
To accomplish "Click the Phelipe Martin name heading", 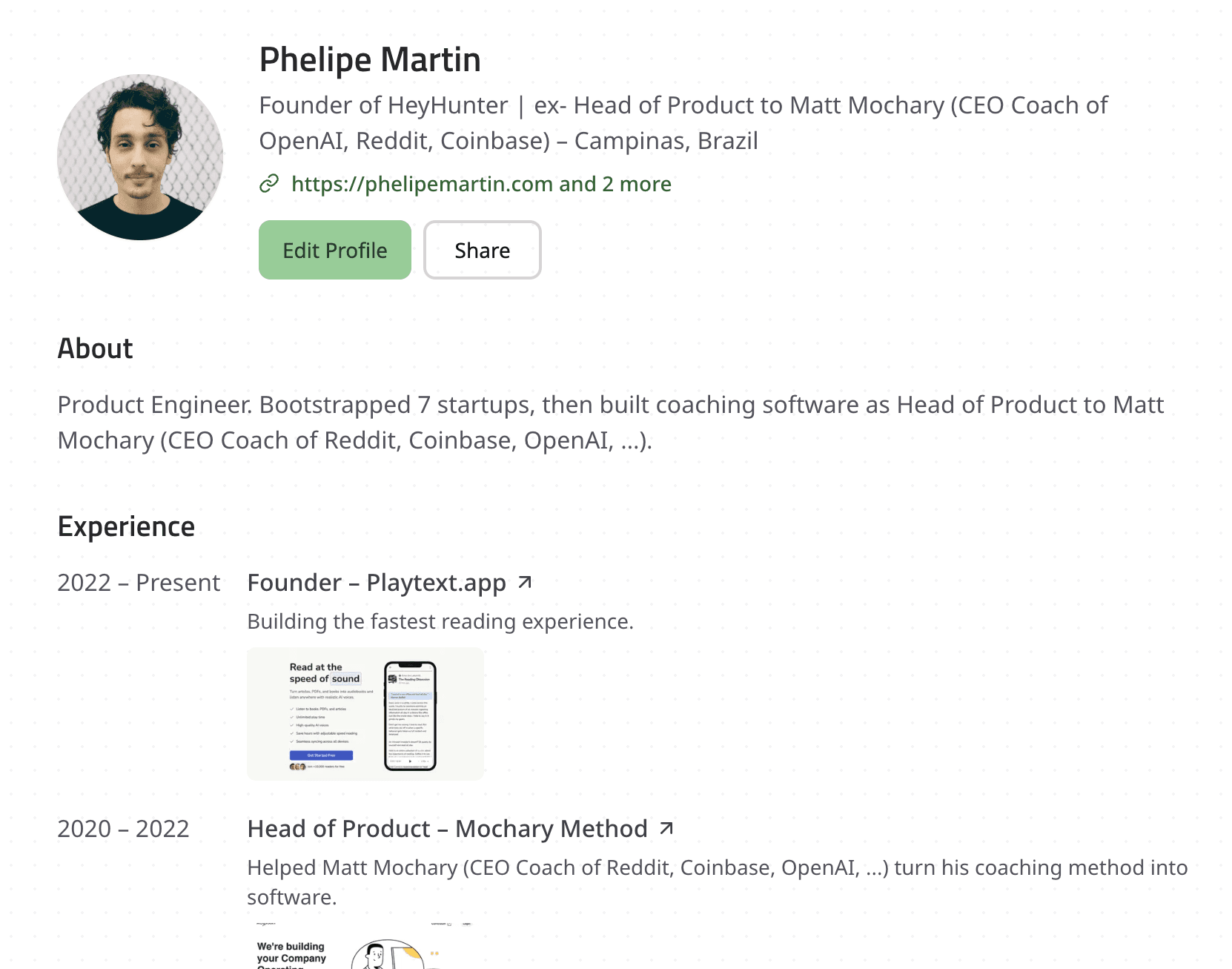I will point(370,60).
